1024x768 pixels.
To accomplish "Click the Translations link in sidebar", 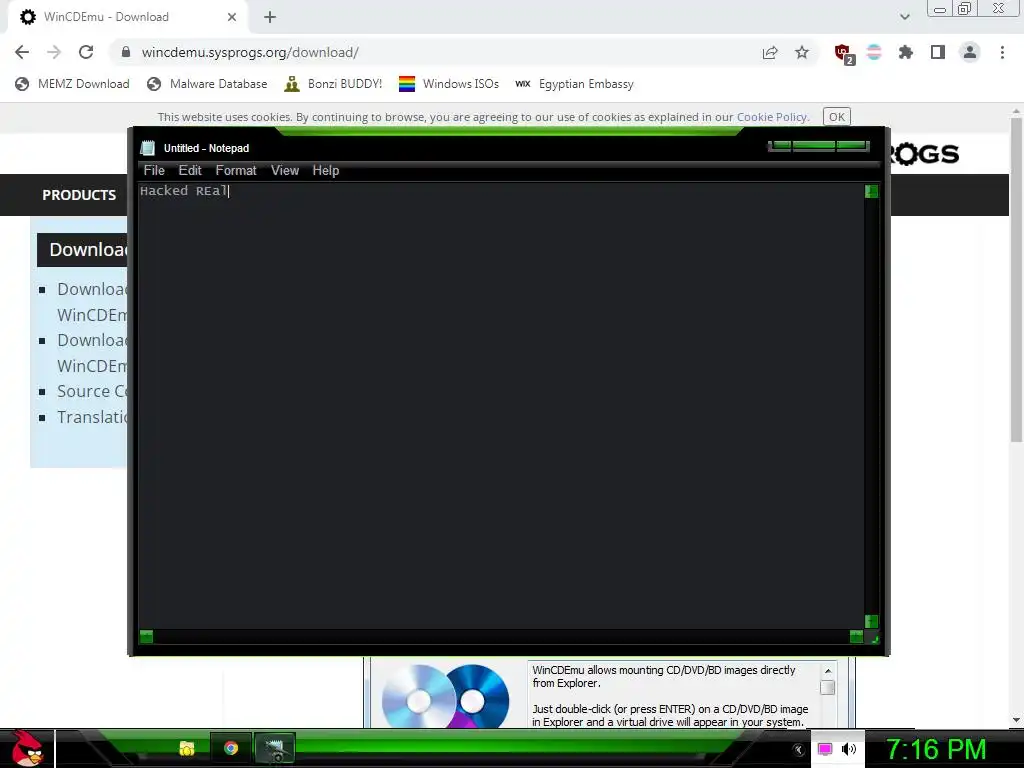I will tap(92, 417).
